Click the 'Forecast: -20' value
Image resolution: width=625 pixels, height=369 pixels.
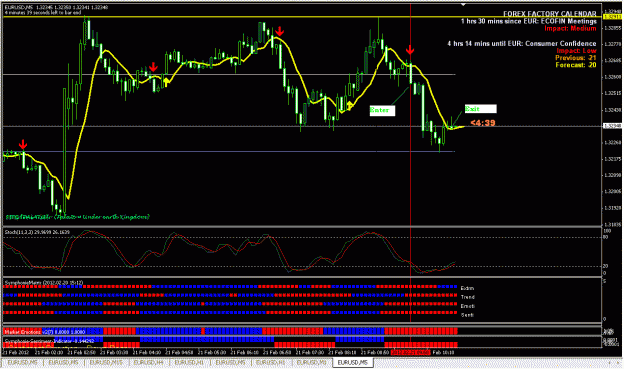tap(576, 65)
